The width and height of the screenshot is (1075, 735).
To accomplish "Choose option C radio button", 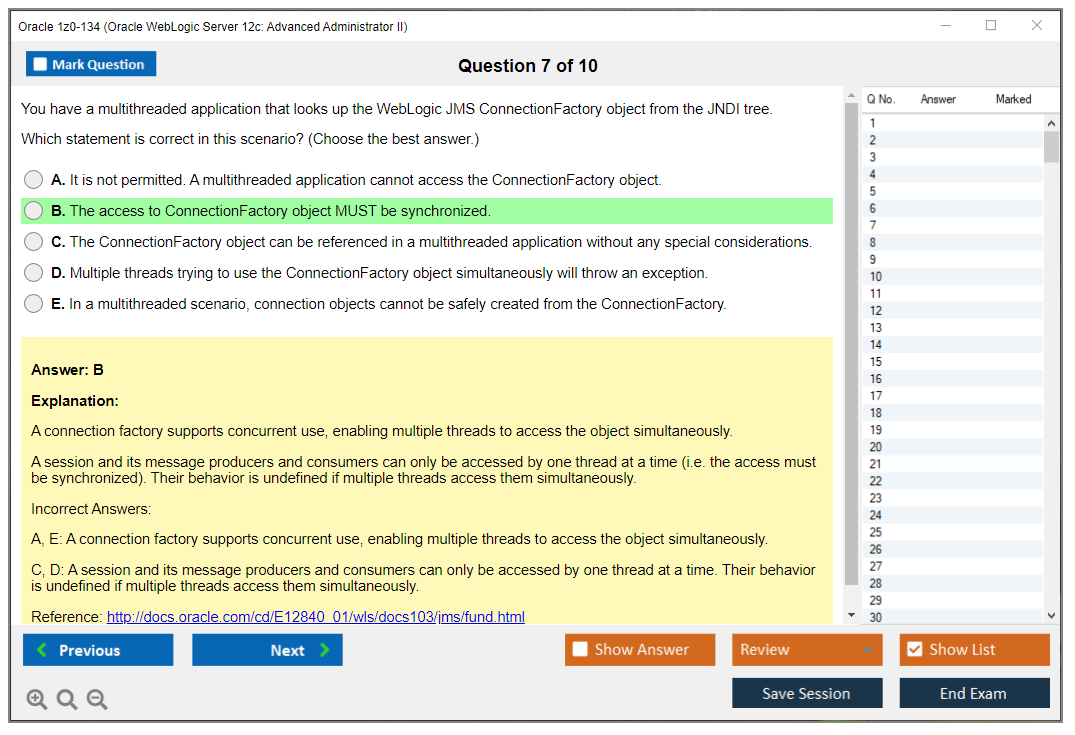I will coord(34,242).
